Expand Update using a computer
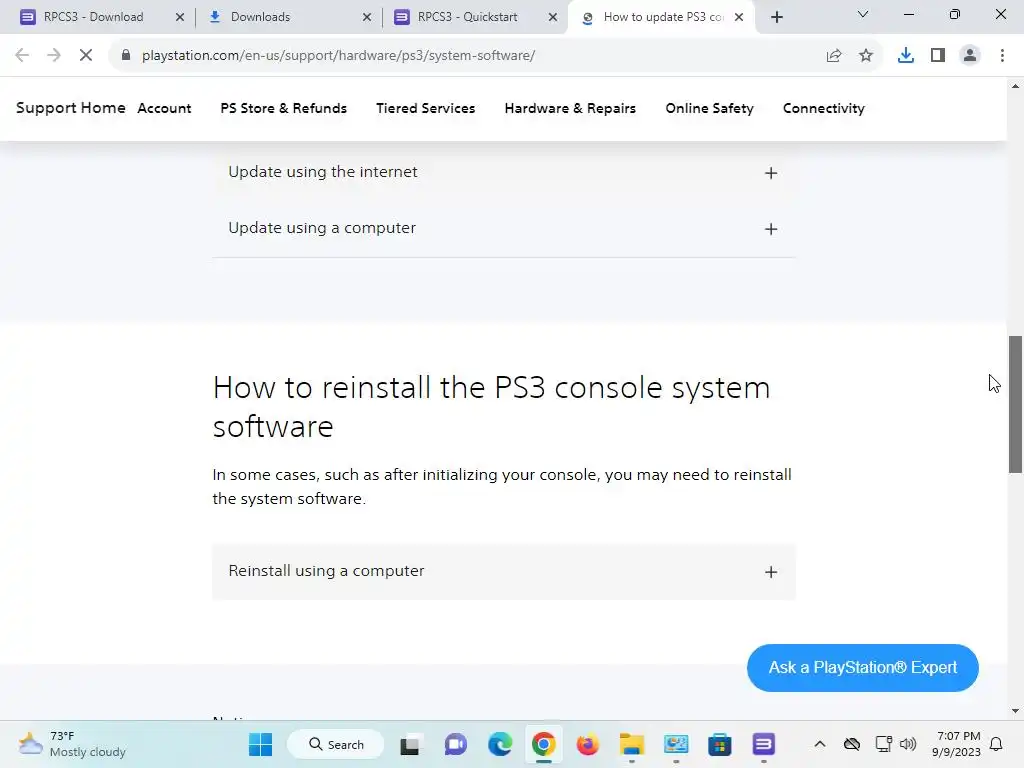This screenshot has width=1024, height=768. (x=504, y=229)
